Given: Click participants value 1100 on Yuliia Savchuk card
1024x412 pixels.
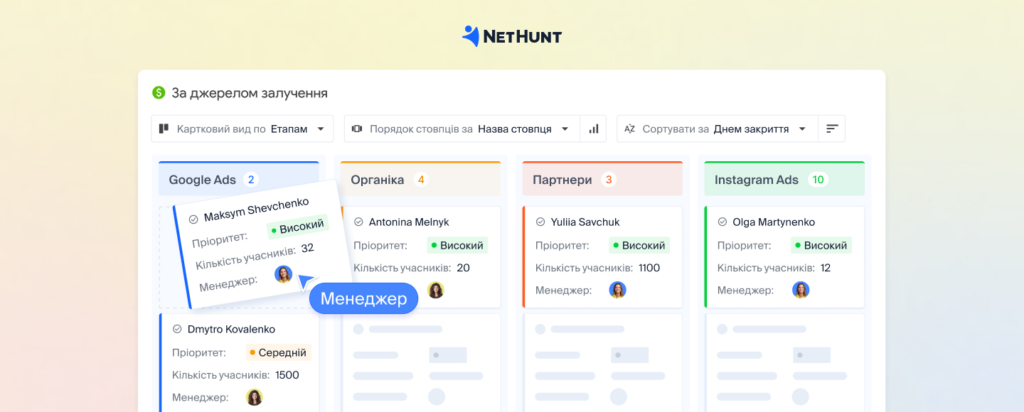Looking at the screenshot, I should tap(649, 268).
